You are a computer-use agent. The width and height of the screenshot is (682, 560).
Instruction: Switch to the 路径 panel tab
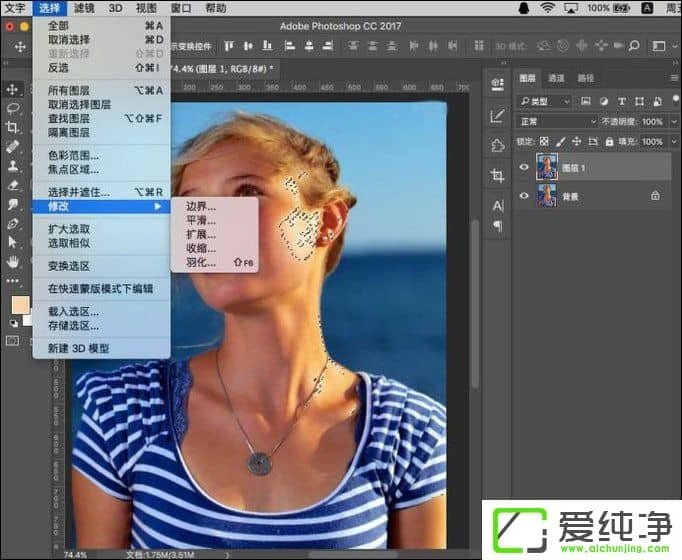pos(586,78)
